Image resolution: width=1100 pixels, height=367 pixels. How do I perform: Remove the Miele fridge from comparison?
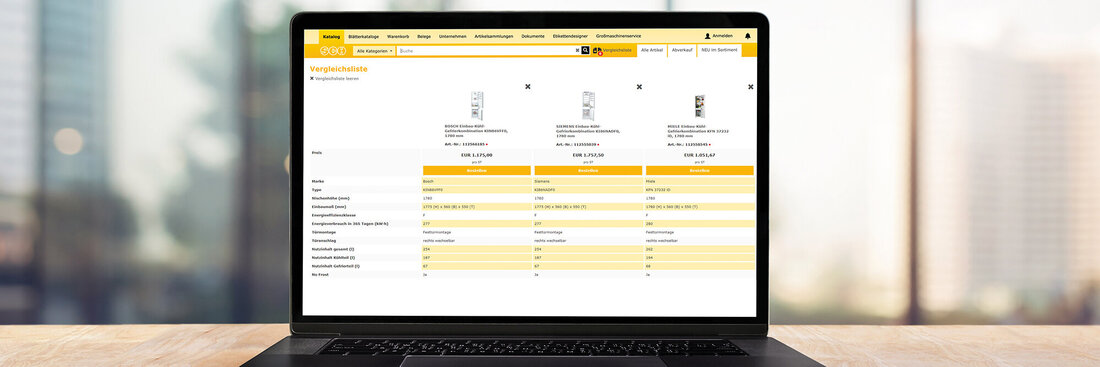751,86
